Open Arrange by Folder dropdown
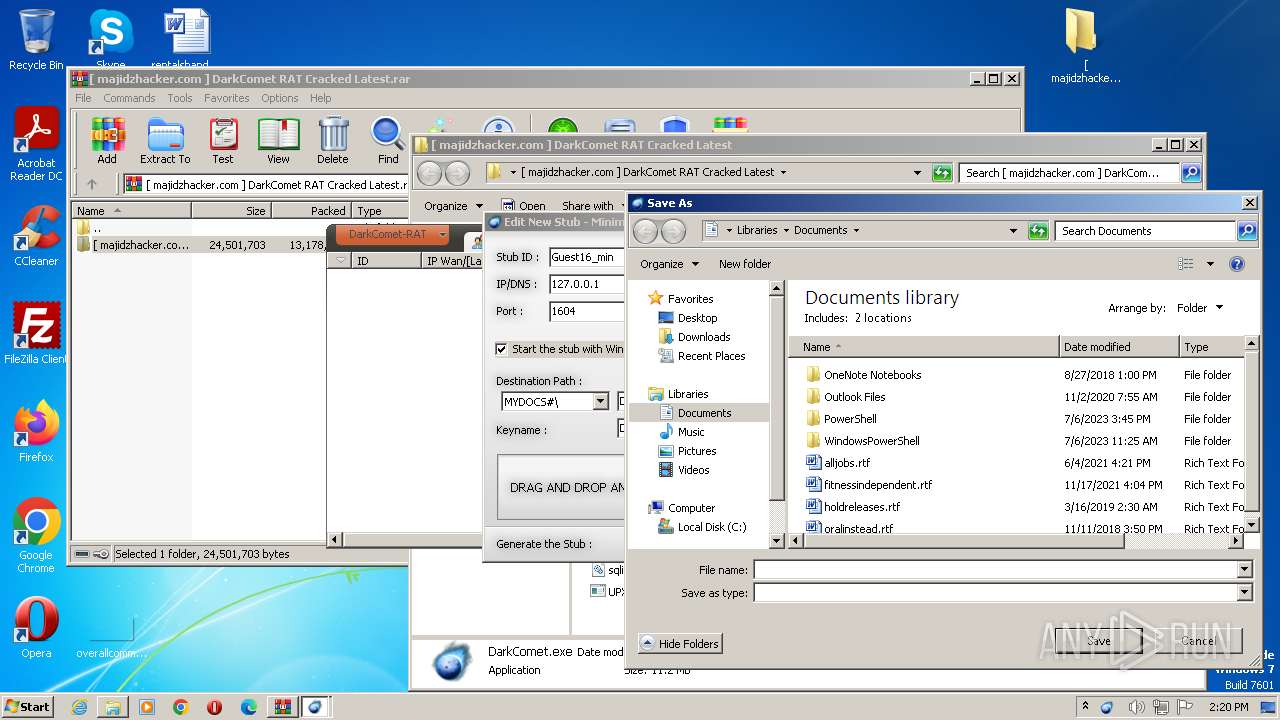 (x=1200, y=308)
